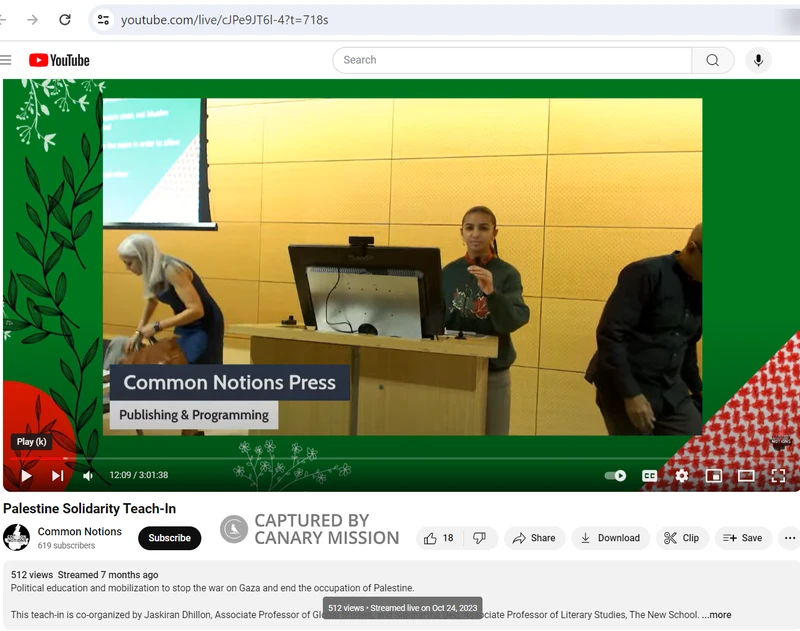Create a clip of the video

click(682, 538)
